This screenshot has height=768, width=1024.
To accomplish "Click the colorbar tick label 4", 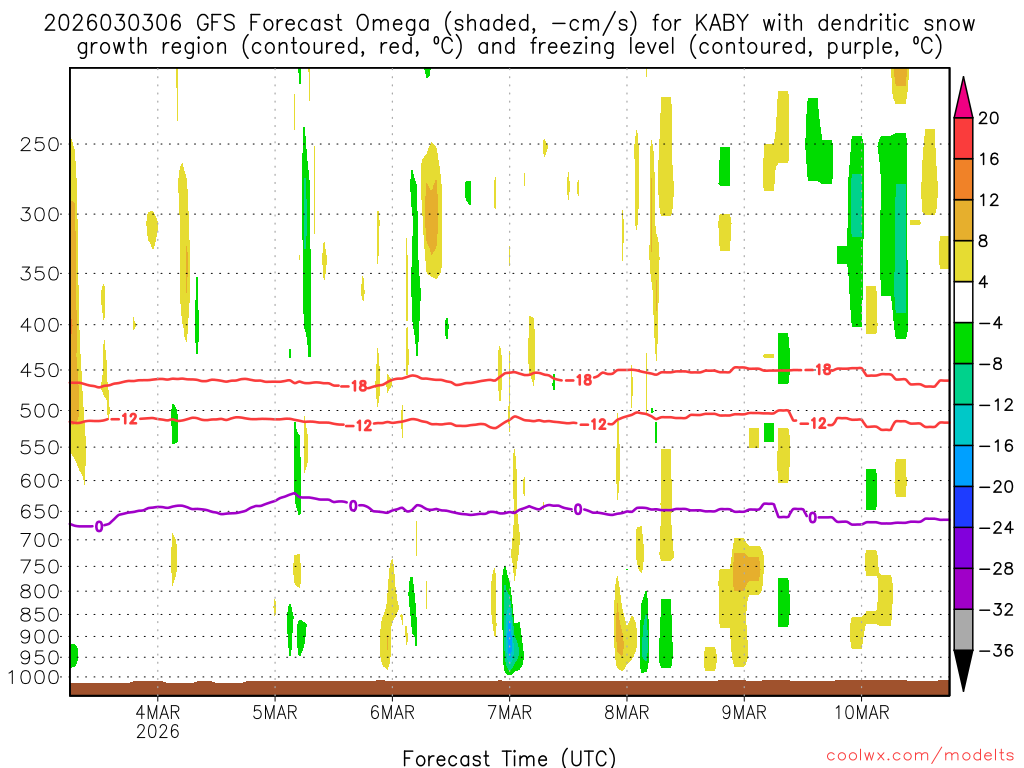I will 983,282.
